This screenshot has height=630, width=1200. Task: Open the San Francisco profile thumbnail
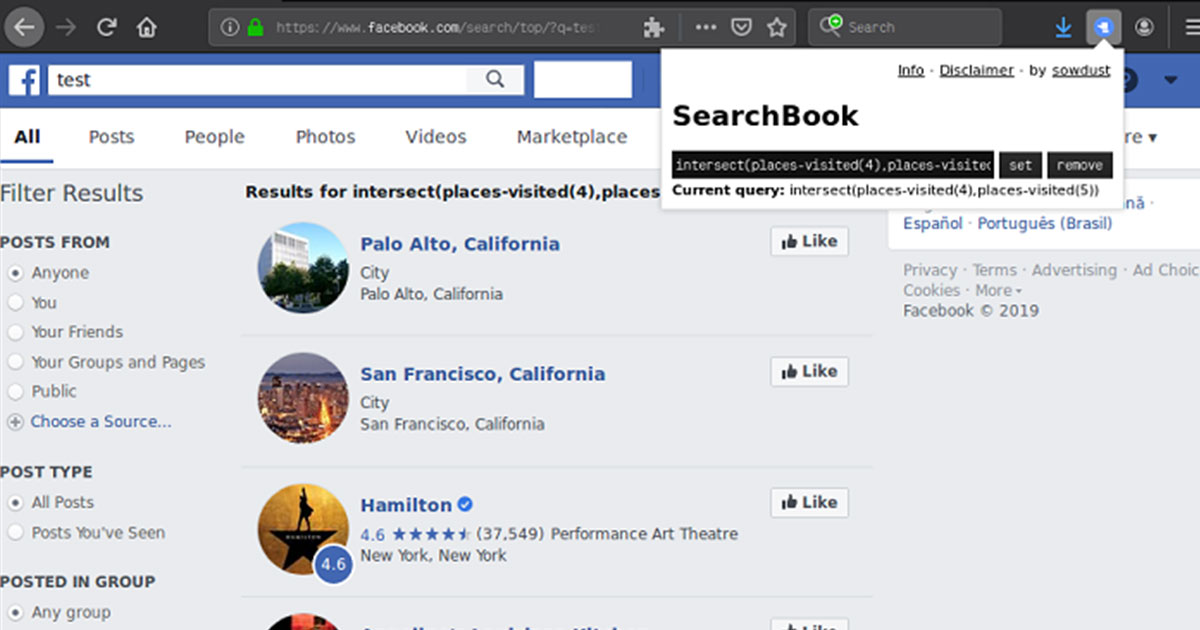[x=303, y=398]
